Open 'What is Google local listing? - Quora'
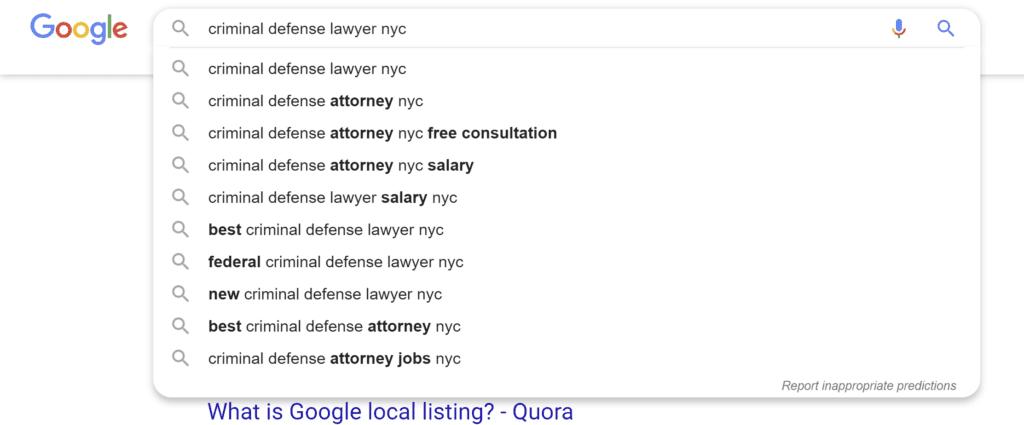The width and height of the screenshot is (1024, 425). tap(390, 411)
